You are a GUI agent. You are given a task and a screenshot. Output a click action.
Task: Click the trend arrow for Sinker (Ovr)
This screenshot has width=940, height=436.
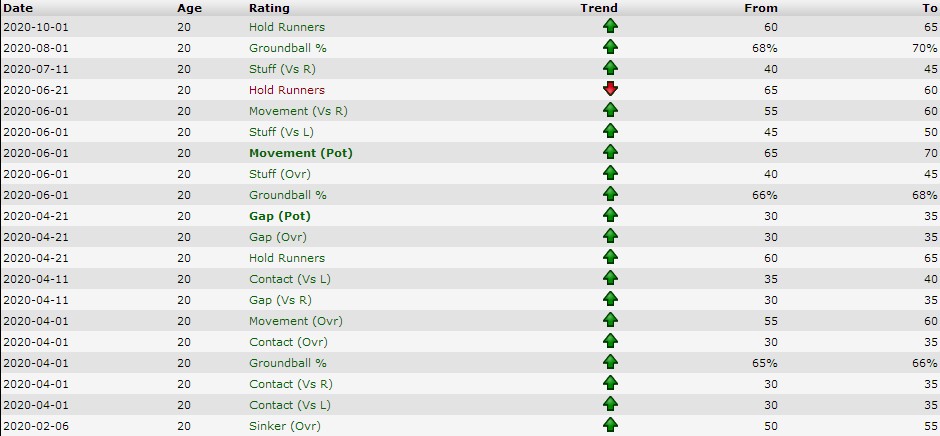tap(610, 426)
